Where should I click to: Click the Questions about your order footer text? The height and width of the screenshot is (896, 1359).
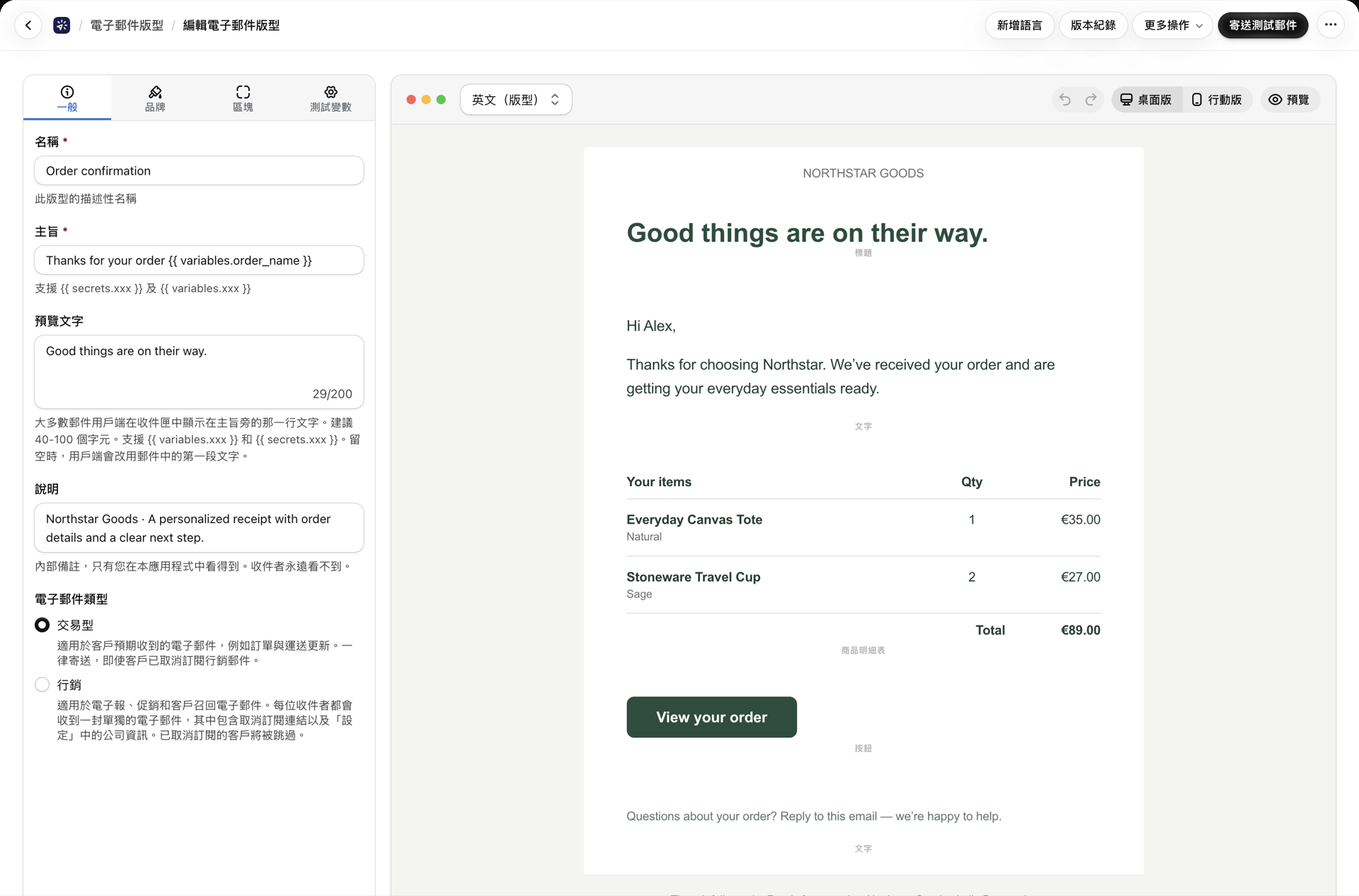pyautogui.click(x=813, y=816)
